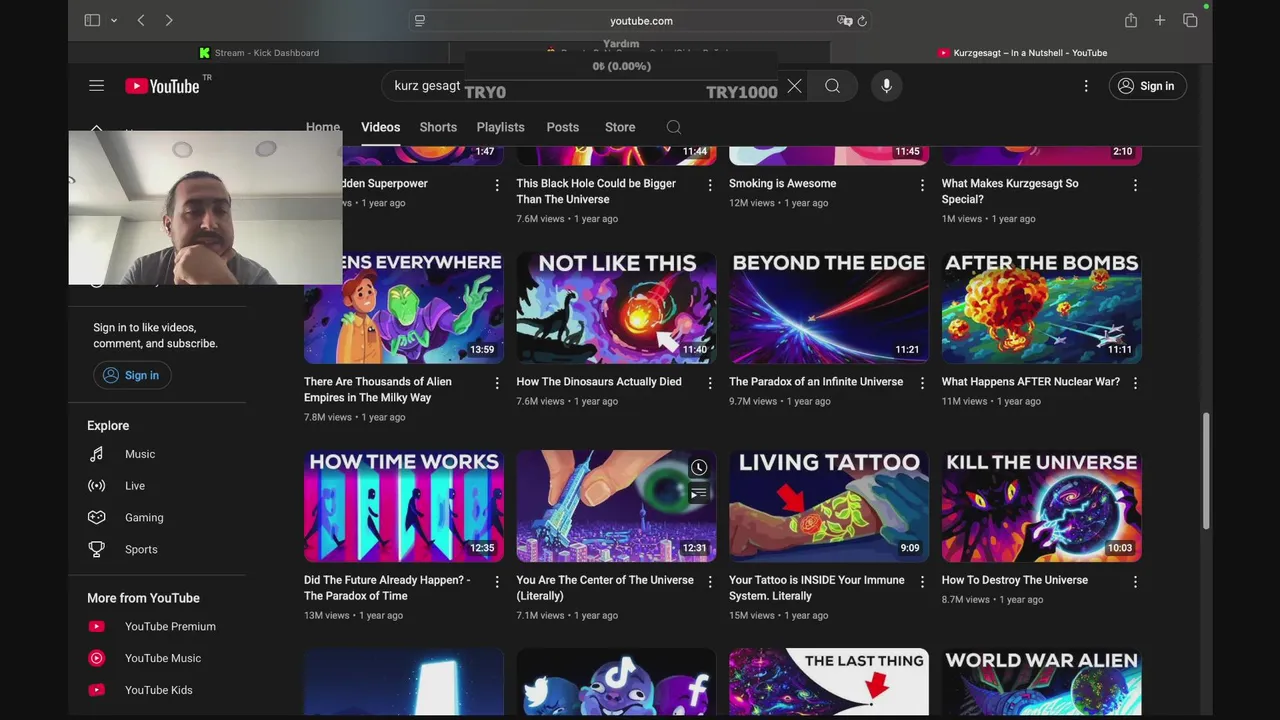The image size is (1280, 720).
Task: Play the AFTER THE BOMBS thumbnail
Action: (x=1041, y=307)
